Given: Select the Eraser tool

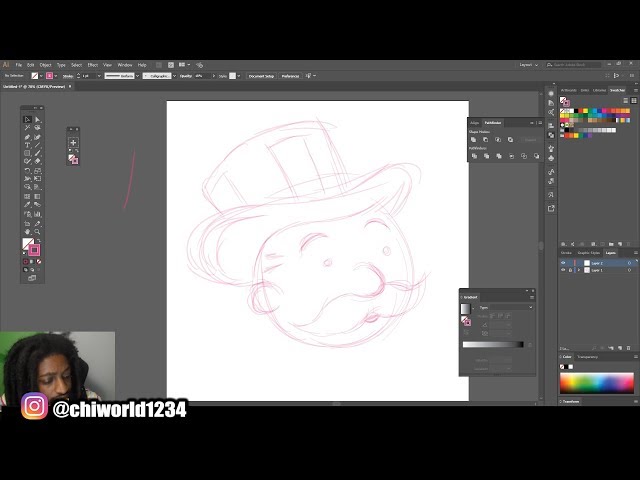Looking at the screenshot, I should coord(38,162).
